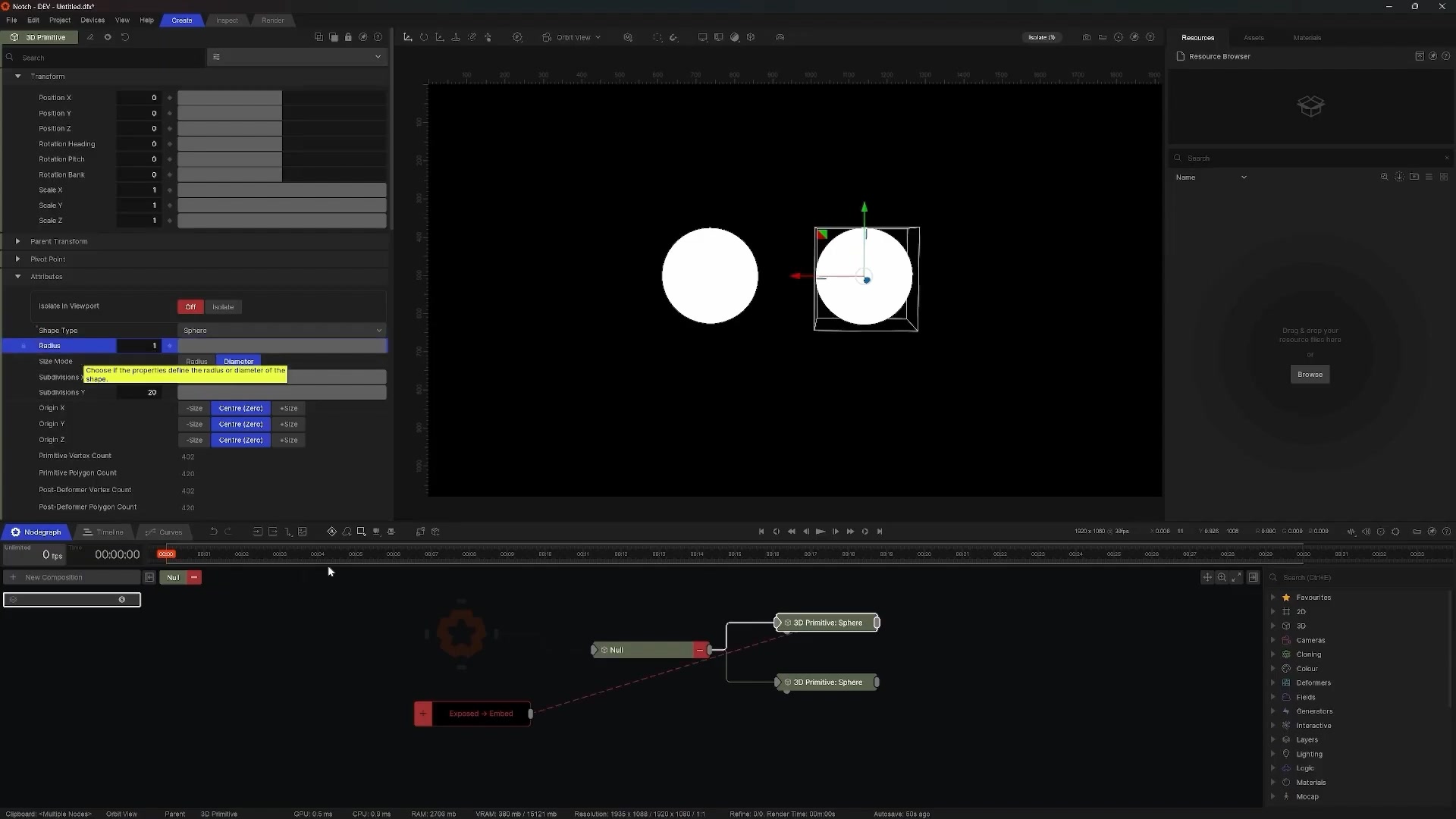
Task: Select the rotate gizmo tool in viewport toolbar
Action: click(424, 37)
